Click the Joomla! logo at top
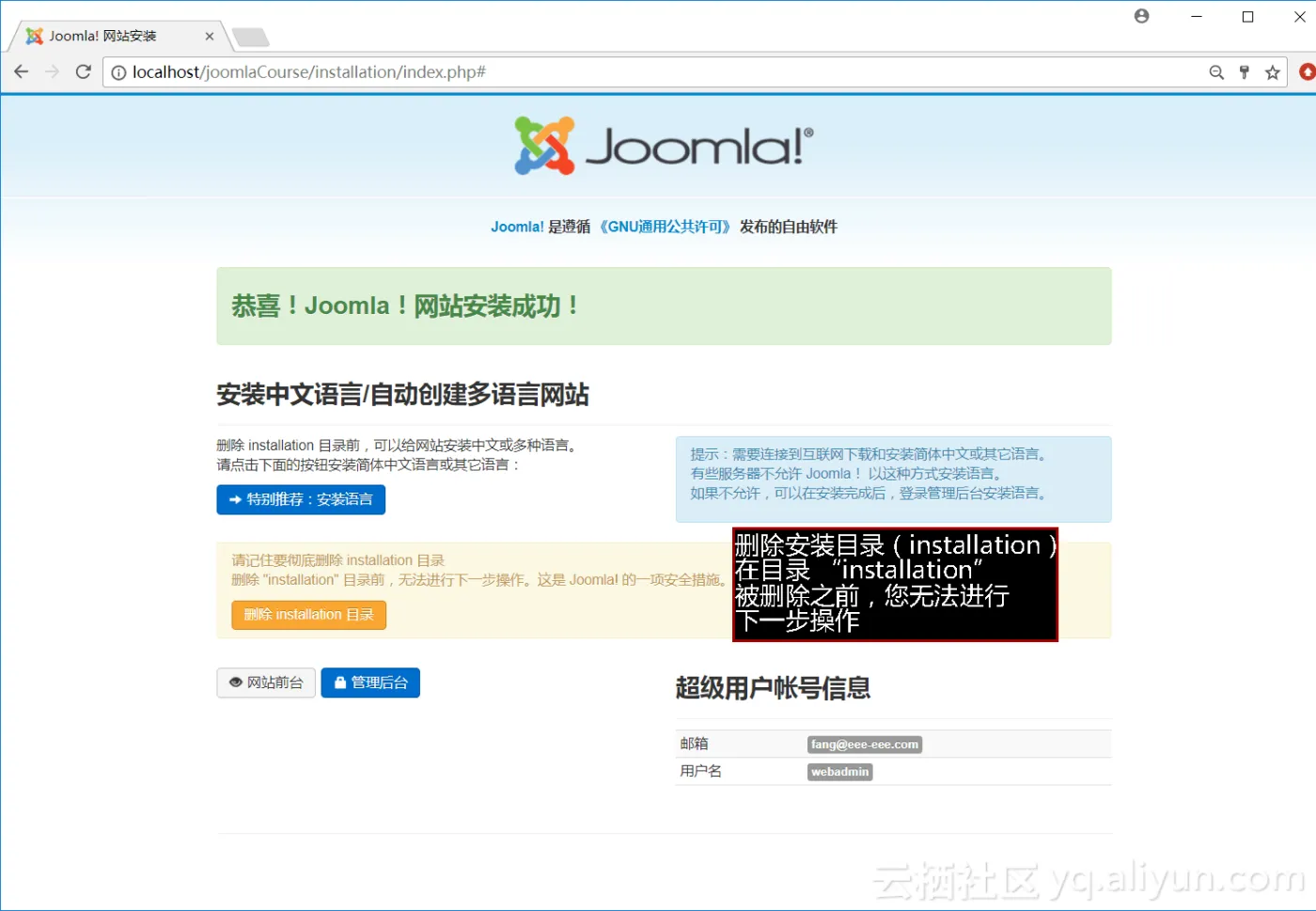This screenshot has width=1316, height=911. (664, 146)
